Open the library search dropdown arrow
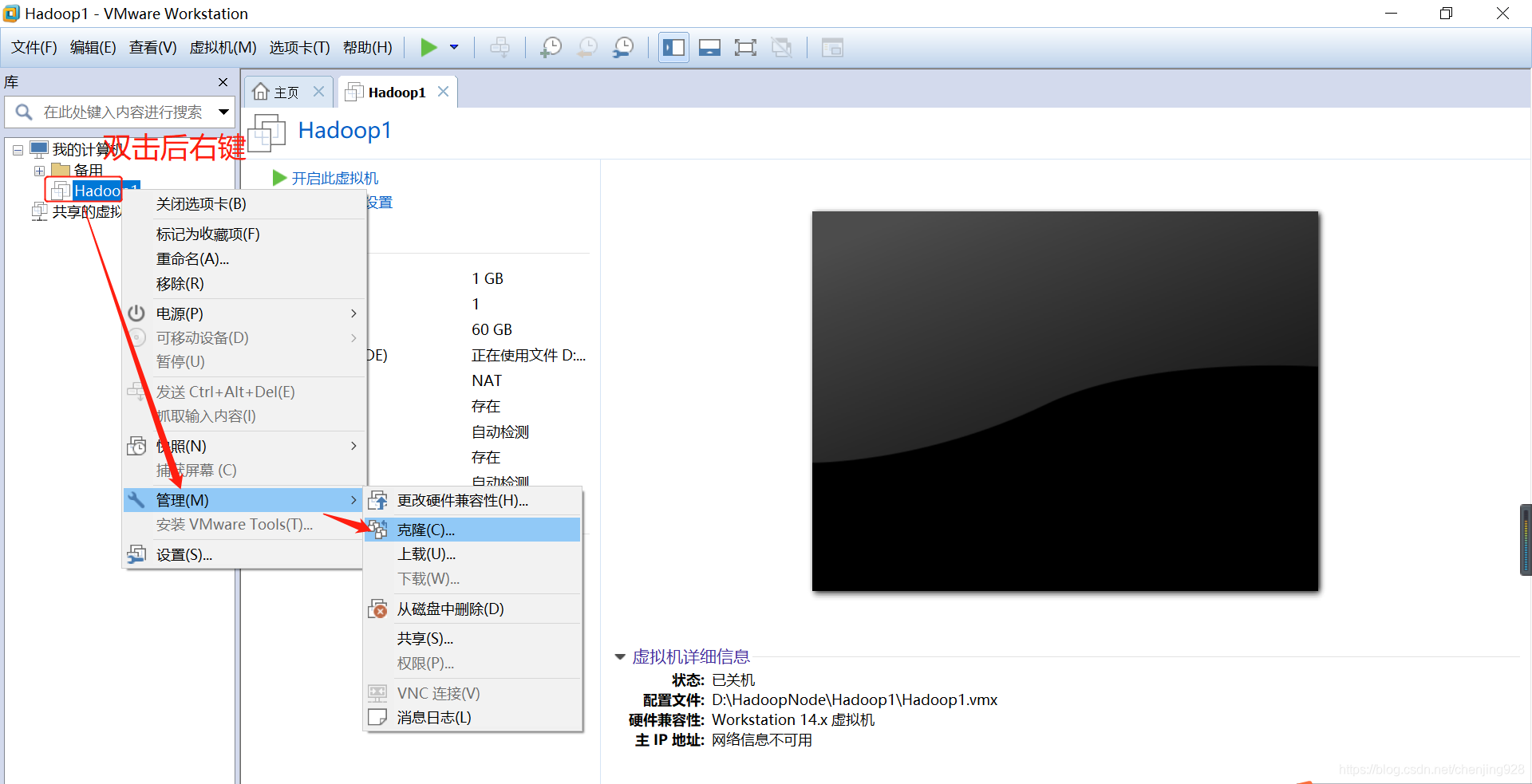This screenshot has height=784, width=1532. (x=224, y=112)
